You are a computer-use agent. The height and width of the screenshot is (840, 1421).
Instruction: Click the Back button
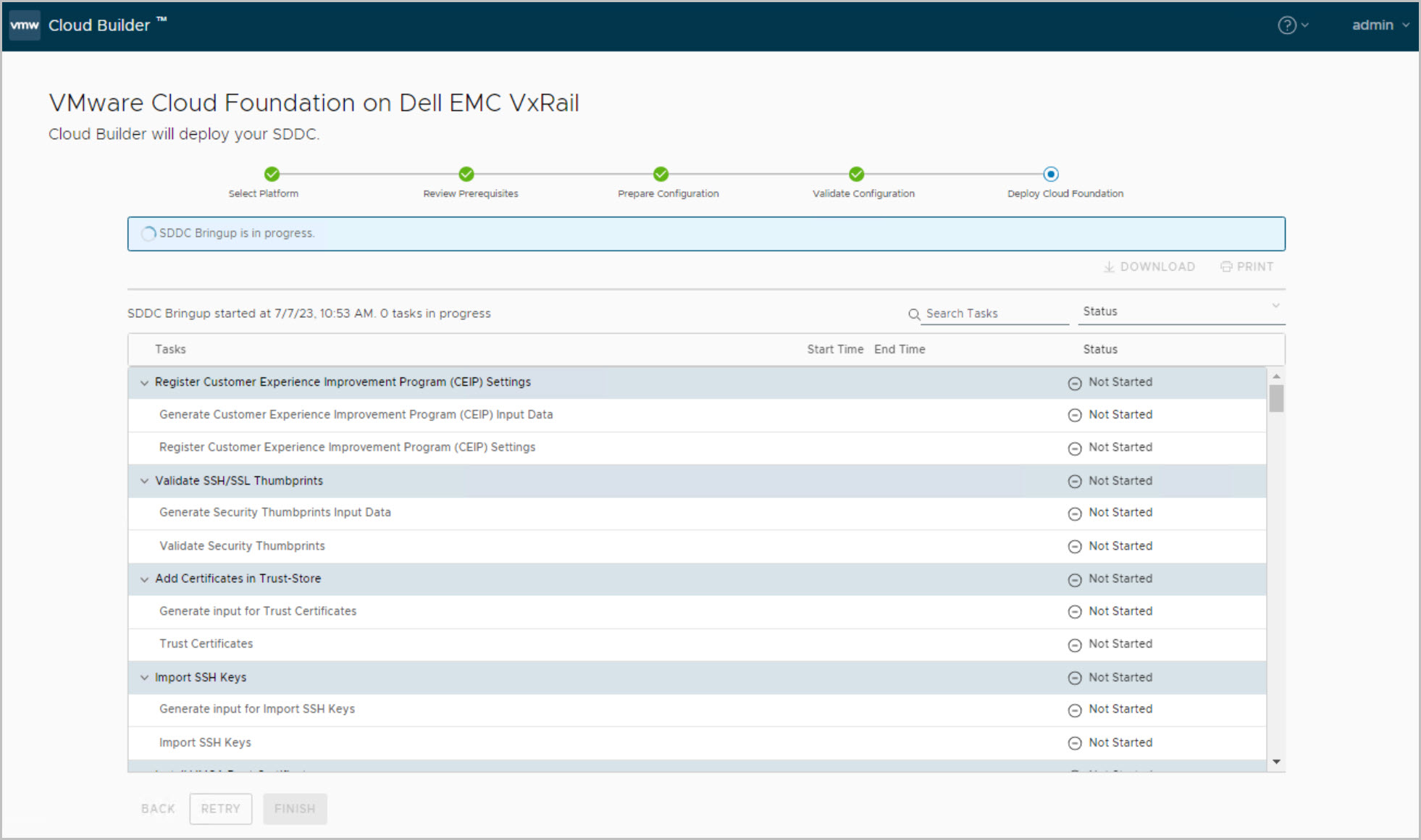coord(158,809)
